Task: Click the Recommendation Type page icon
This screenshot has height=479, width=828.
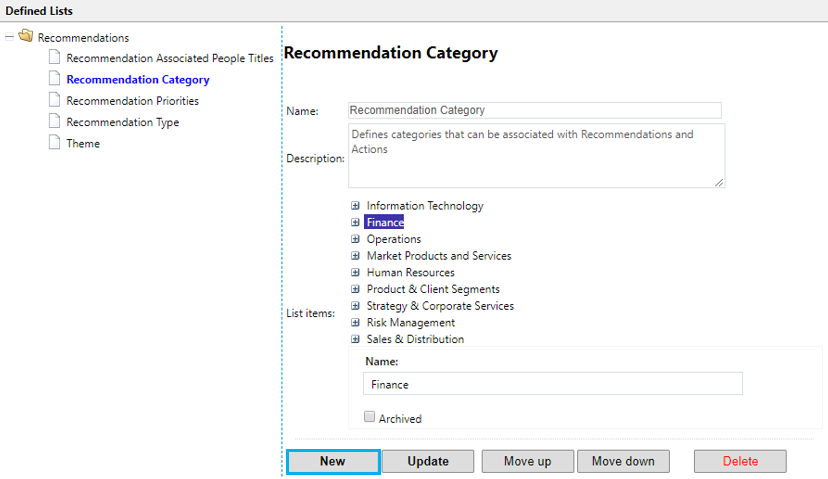Action: 55,122
